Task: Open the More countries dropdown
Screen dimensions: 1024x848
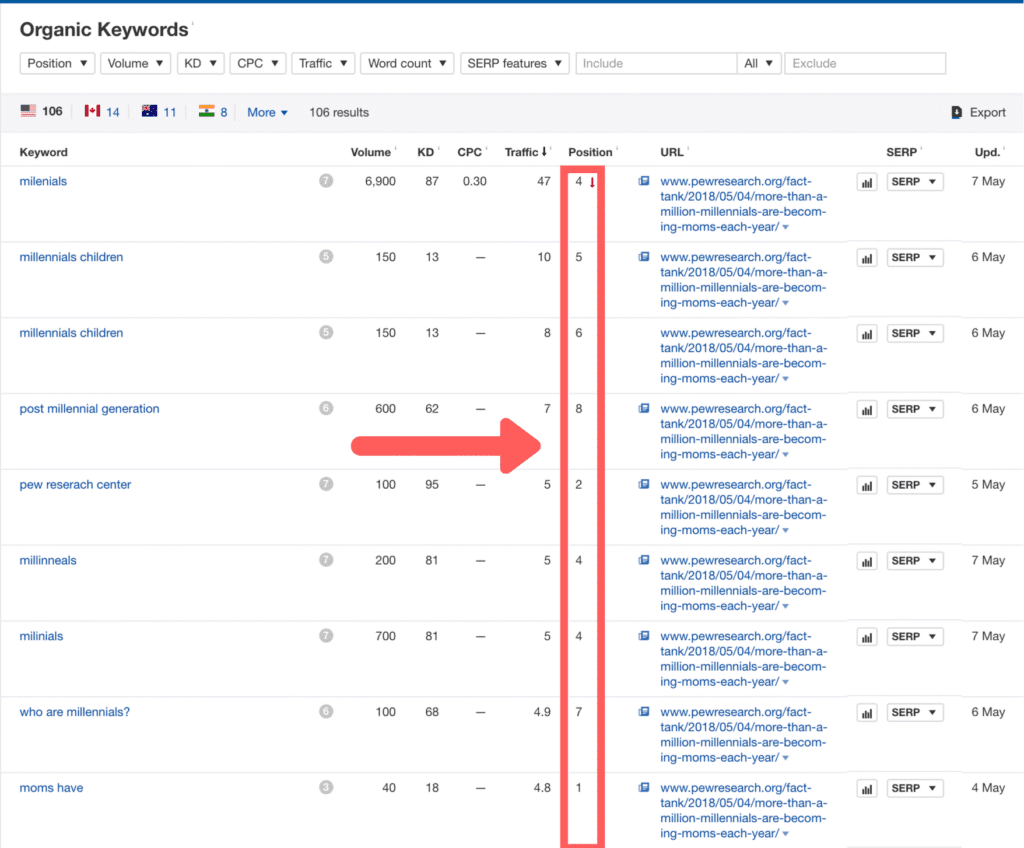Action: tap(267, 113)
